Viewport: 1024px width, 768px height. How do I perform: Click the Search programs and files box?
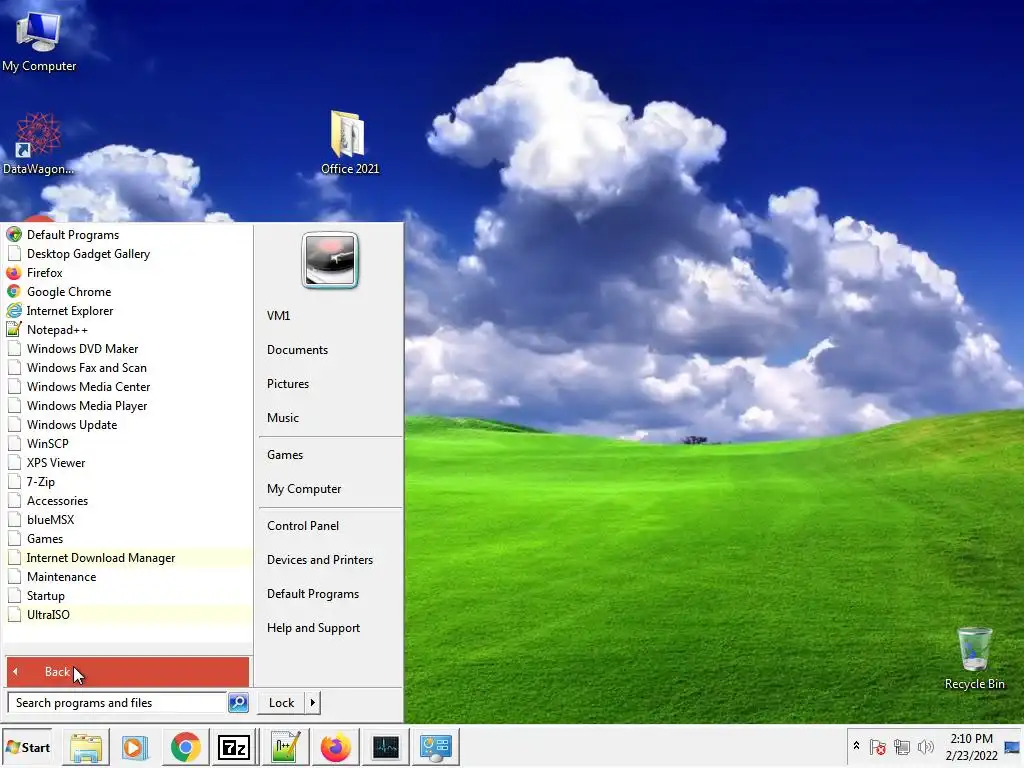click(118, 703)
